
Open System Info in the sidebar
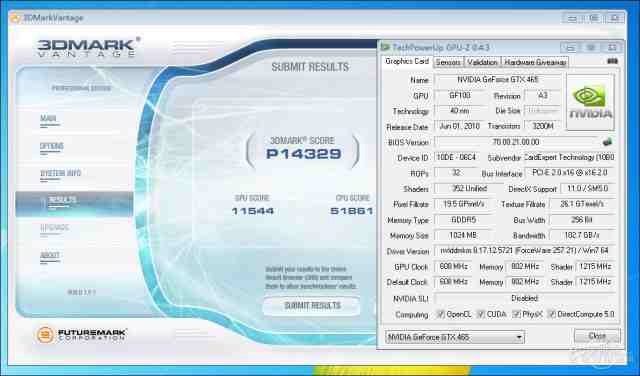[60, 173]
